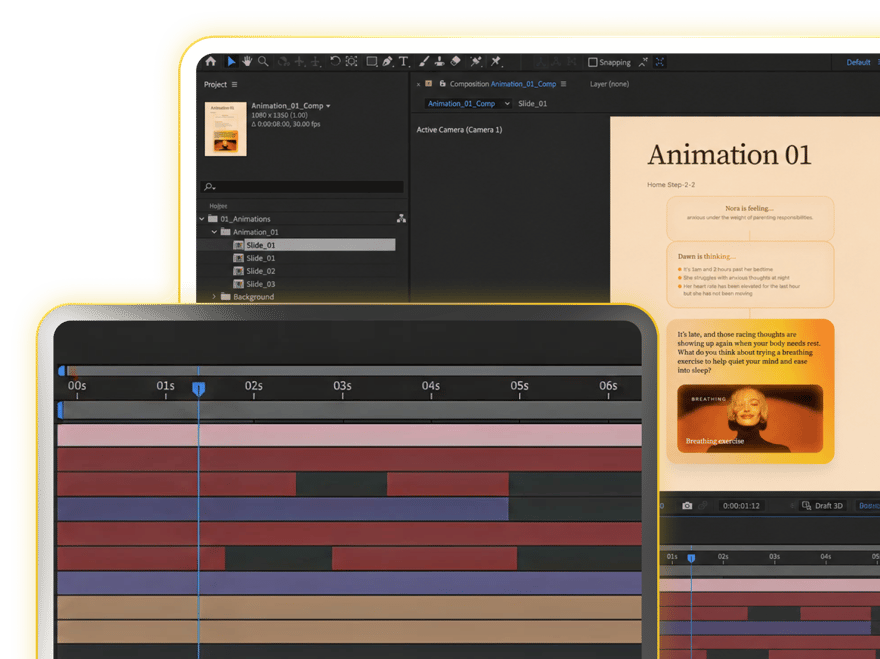Select the Roto Brush tool

pyautogui.click(x=476, y=61)
